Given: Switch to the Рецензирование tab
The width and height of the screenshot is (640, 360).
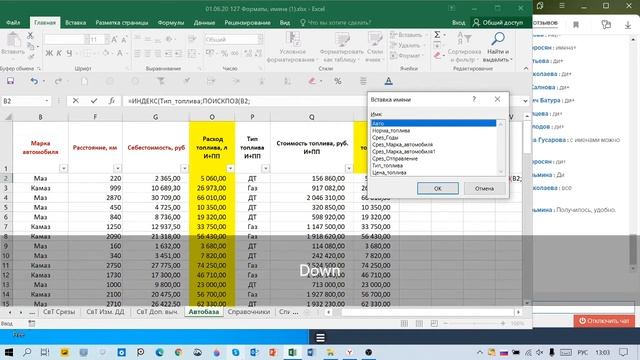Looking at the screenshot, I should (247, 22).
